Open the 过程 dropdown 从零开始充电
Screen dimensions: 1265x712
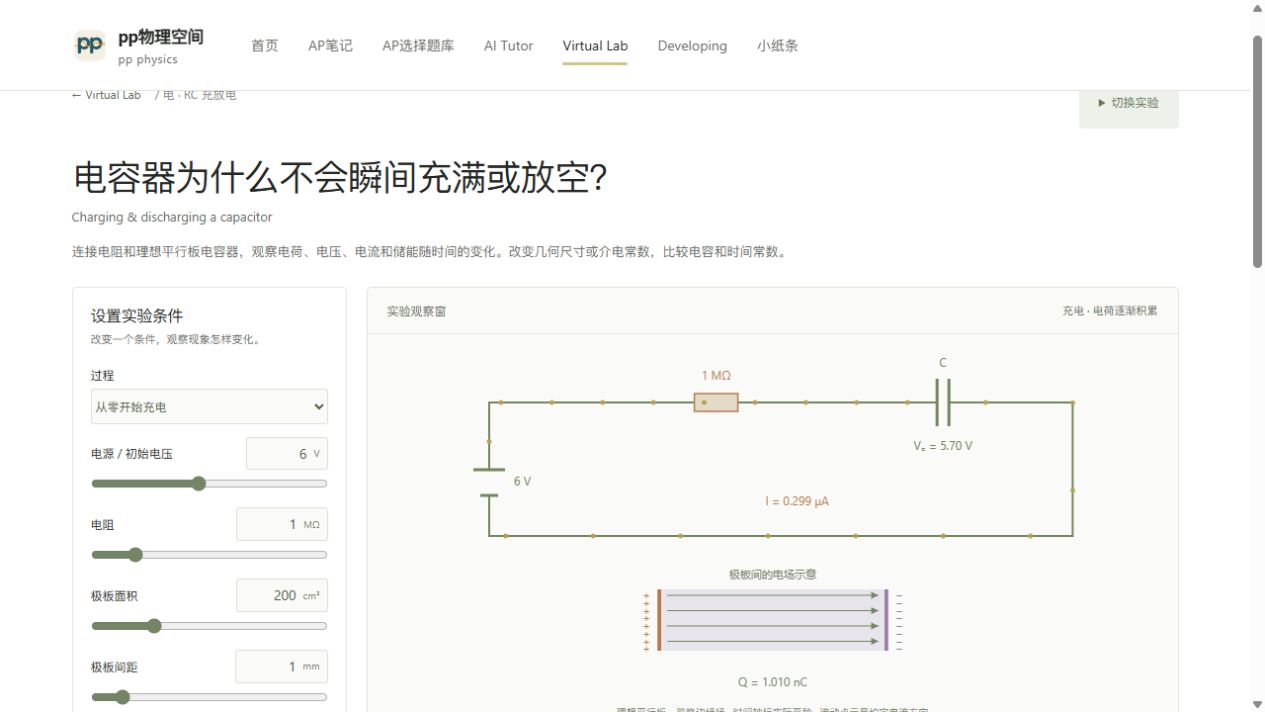[209, 407]
